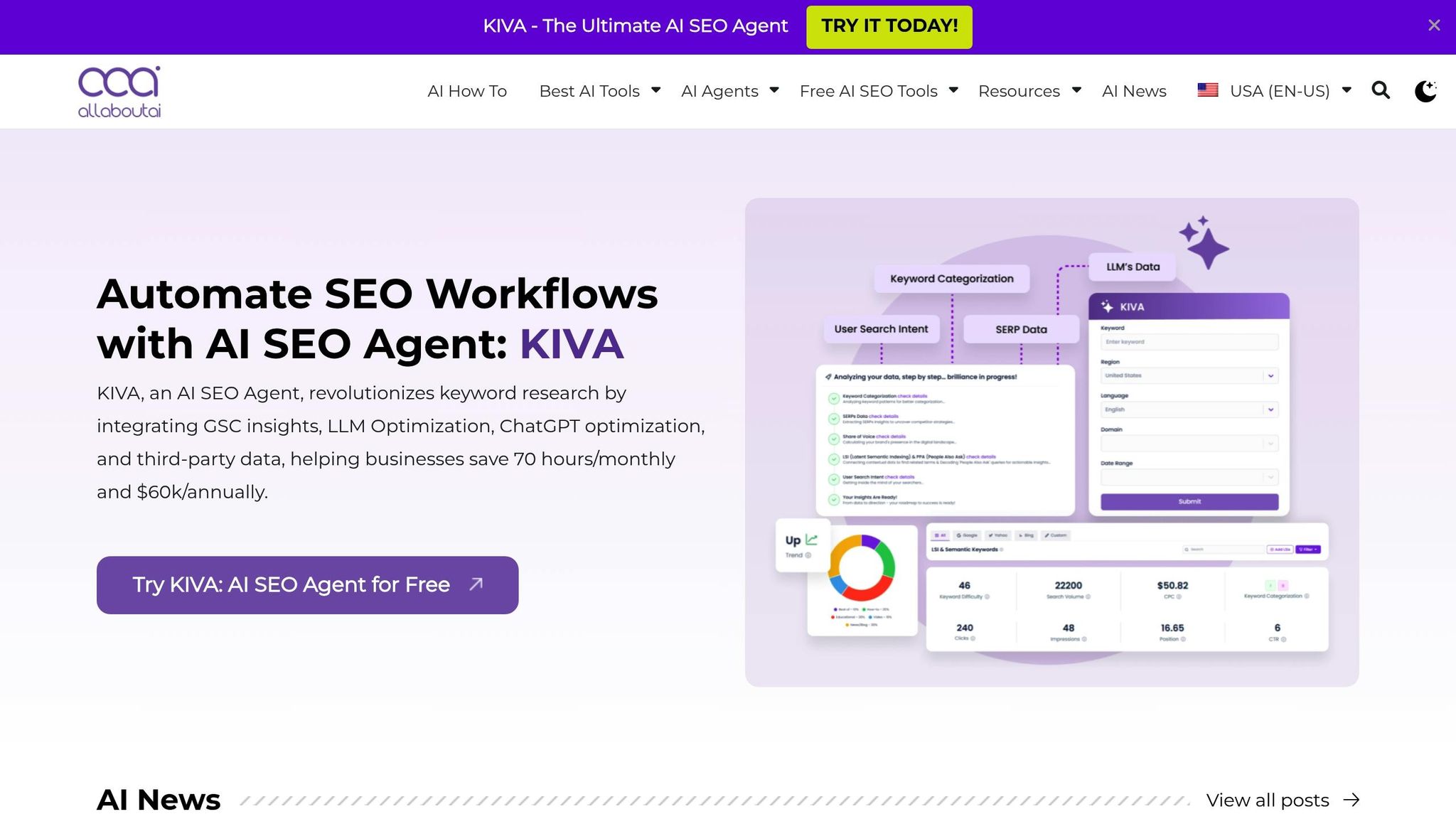Click the arrow beside View all posts
Screen dimensions: 1456x819
1351,800
